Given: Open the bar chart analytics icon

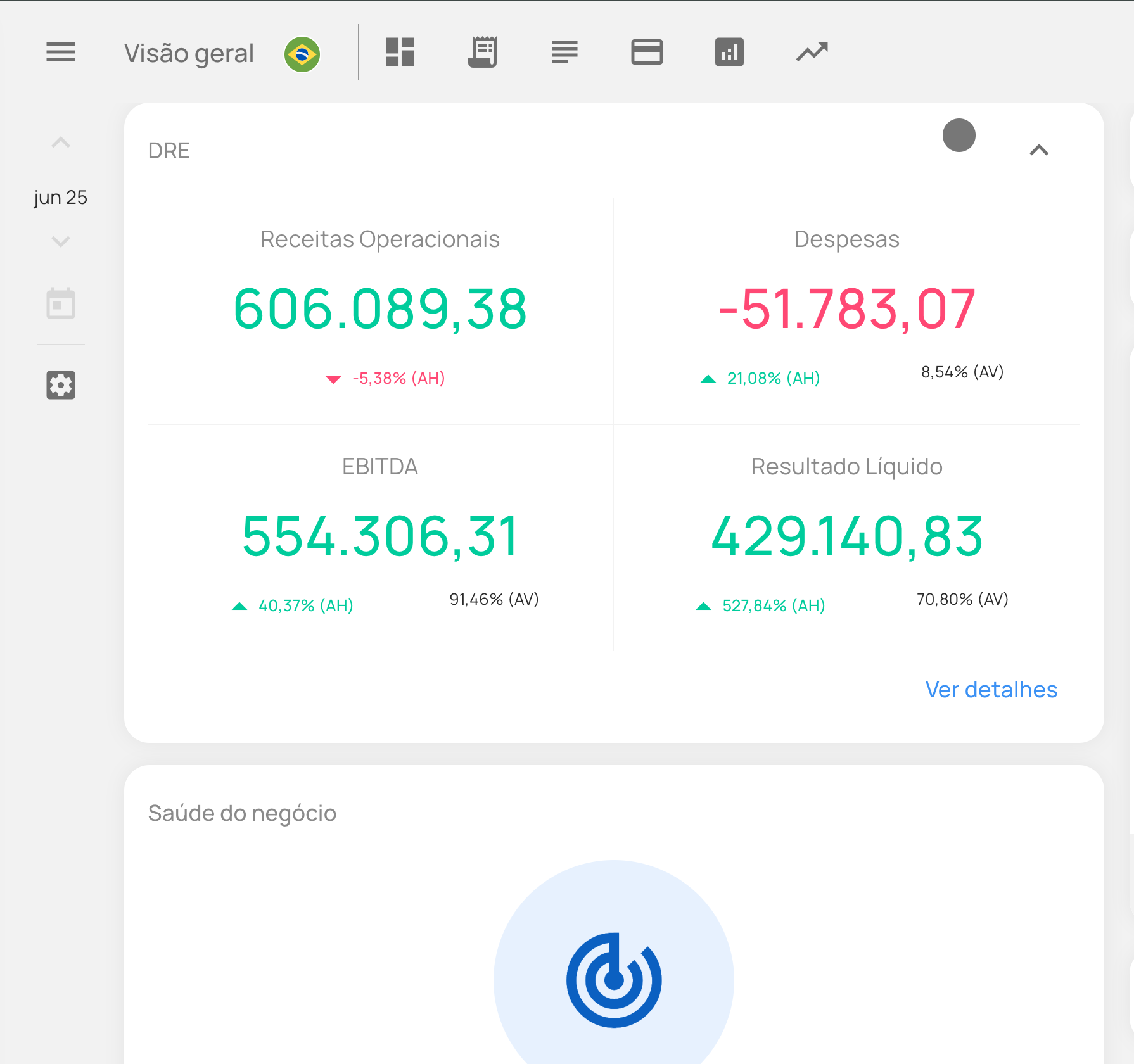Looking at the screenshot, I should (x=729, y=53).
